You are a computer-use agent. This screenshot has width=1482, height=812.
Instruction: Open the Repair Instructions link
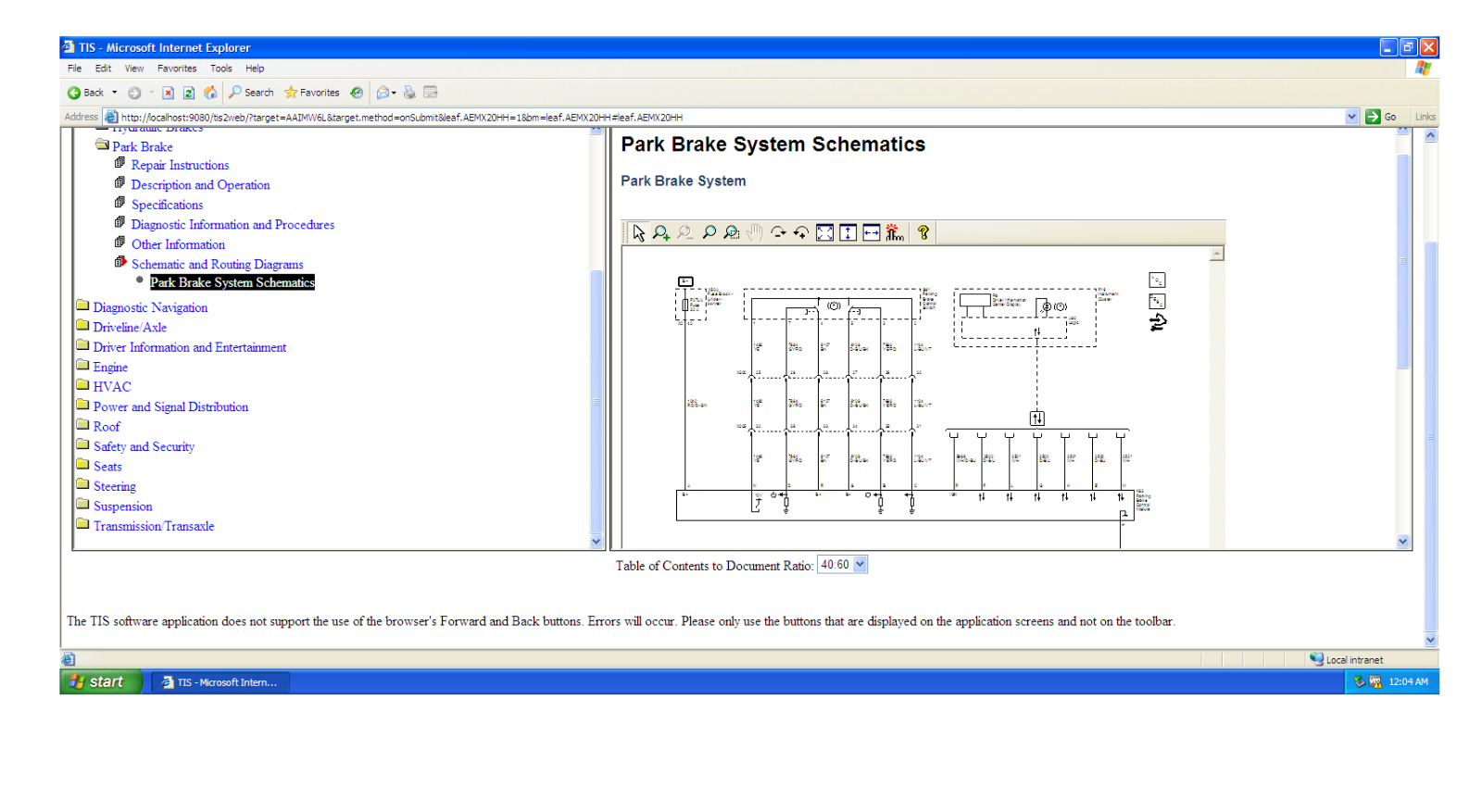(x=180, y=166)
